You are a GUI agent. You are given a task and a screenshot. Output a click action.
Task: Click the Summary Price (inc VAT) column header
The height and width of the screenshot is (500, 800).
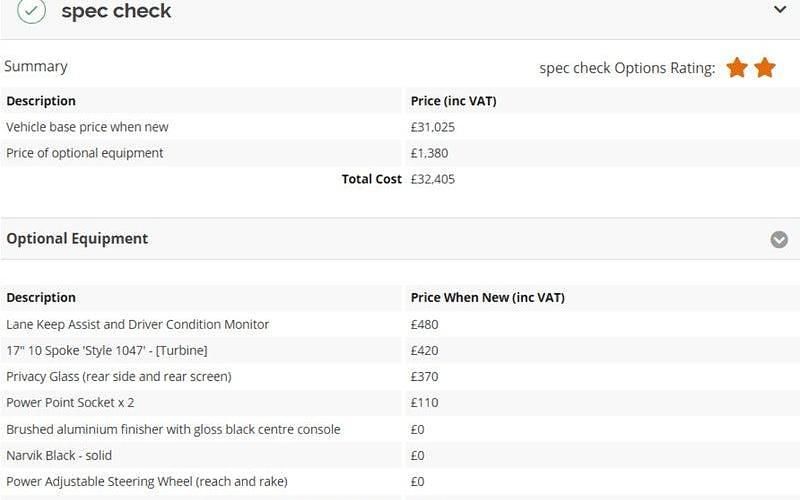click(454, 101)
